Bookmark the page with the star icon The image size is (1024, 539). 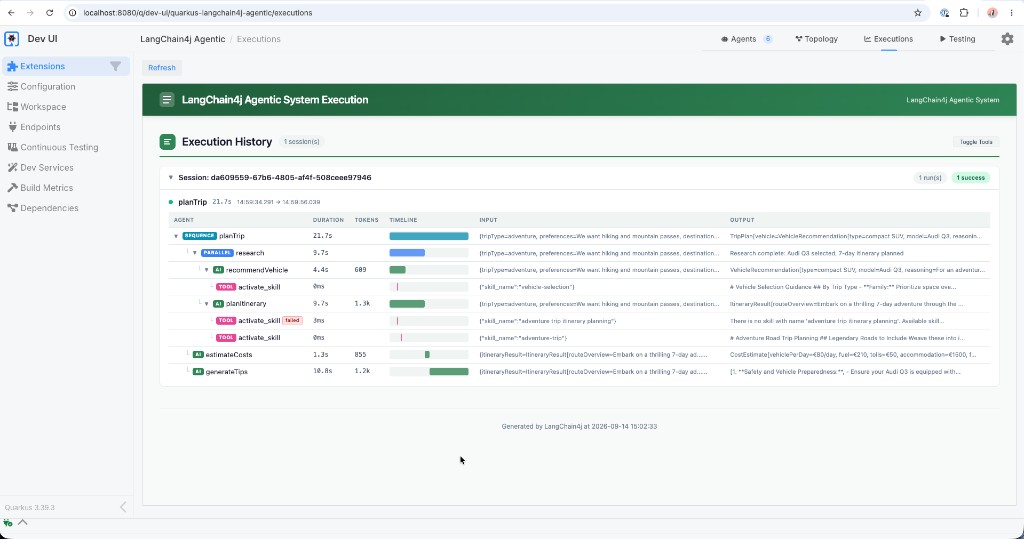click(918, 12)
